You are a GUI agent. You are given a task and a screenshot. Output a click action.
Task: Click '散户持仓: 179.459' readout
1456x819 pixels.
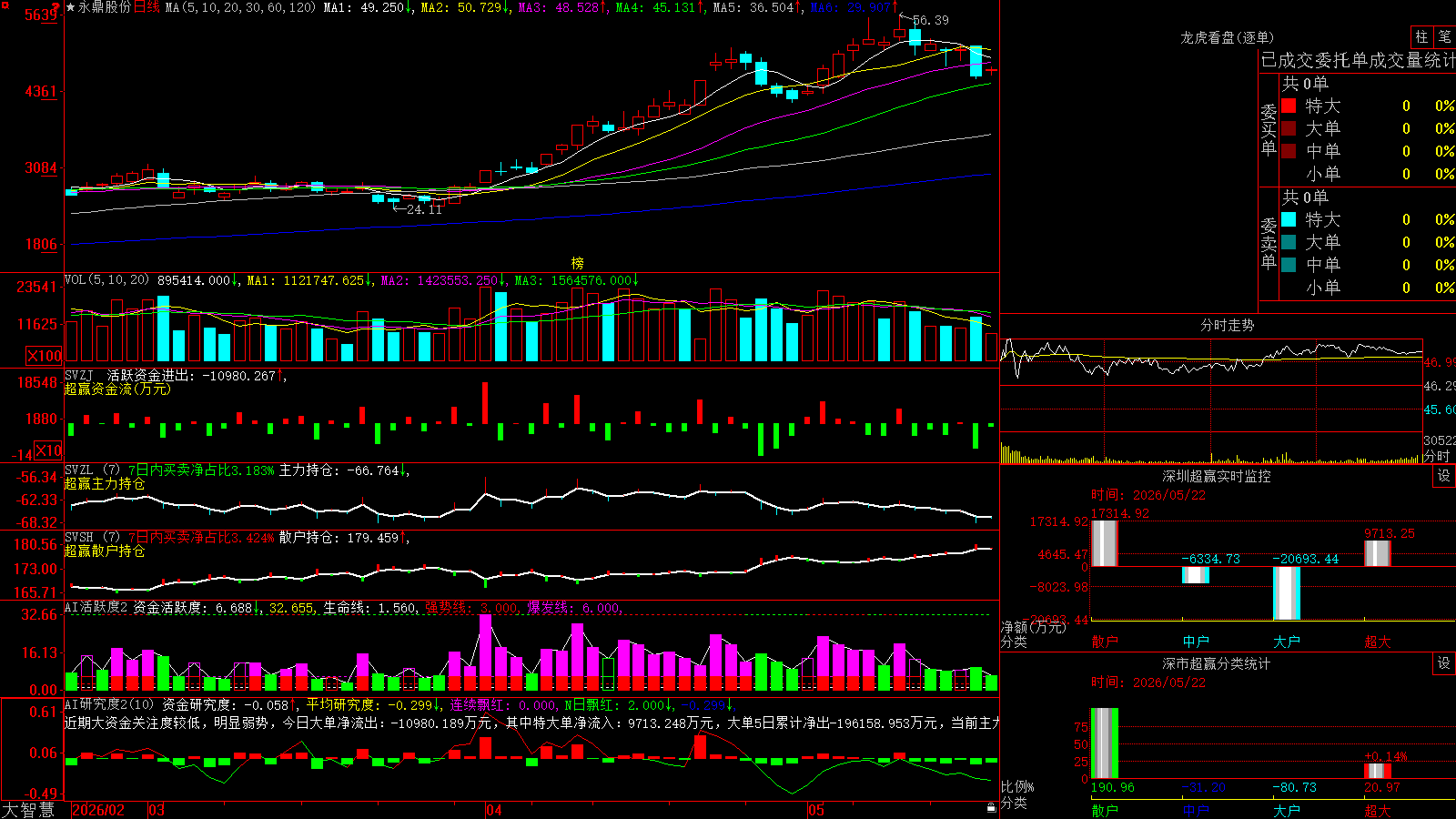339,538
